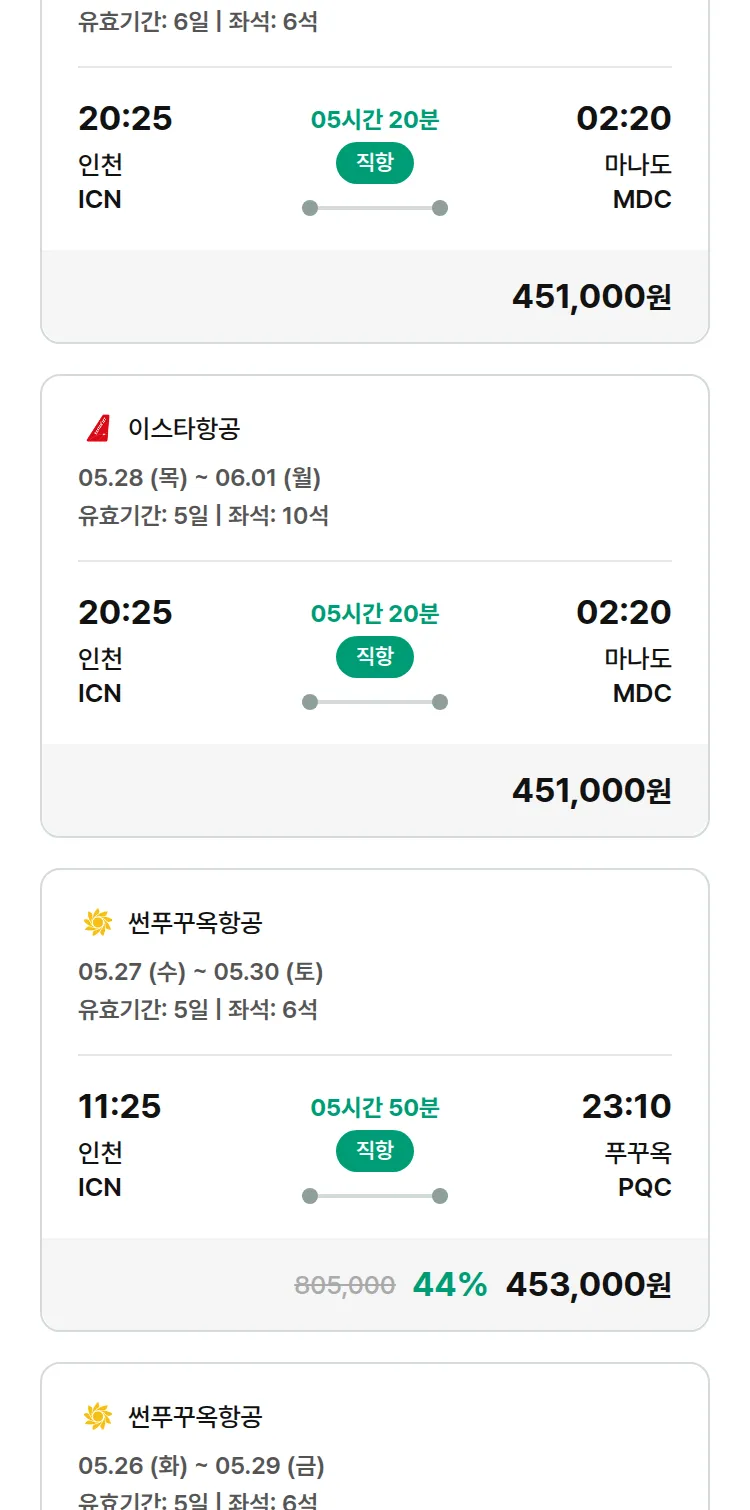Select the 05.27 (수) ~ 05.30 (토) date range
The width and height of the screenshot is (750, 1510).
(x=200, y=972)
